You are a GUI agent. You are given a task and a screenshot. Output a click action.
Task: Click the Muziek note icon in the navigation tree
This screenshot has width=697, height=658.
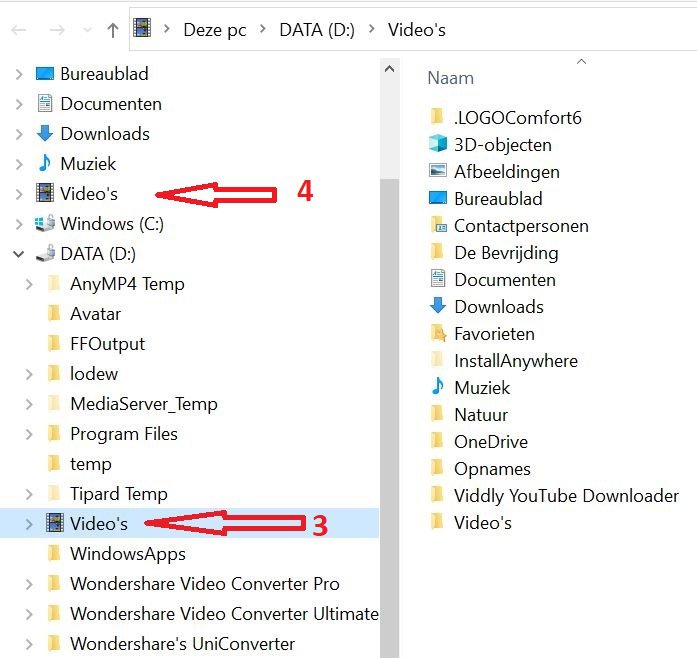click(44, 163)
